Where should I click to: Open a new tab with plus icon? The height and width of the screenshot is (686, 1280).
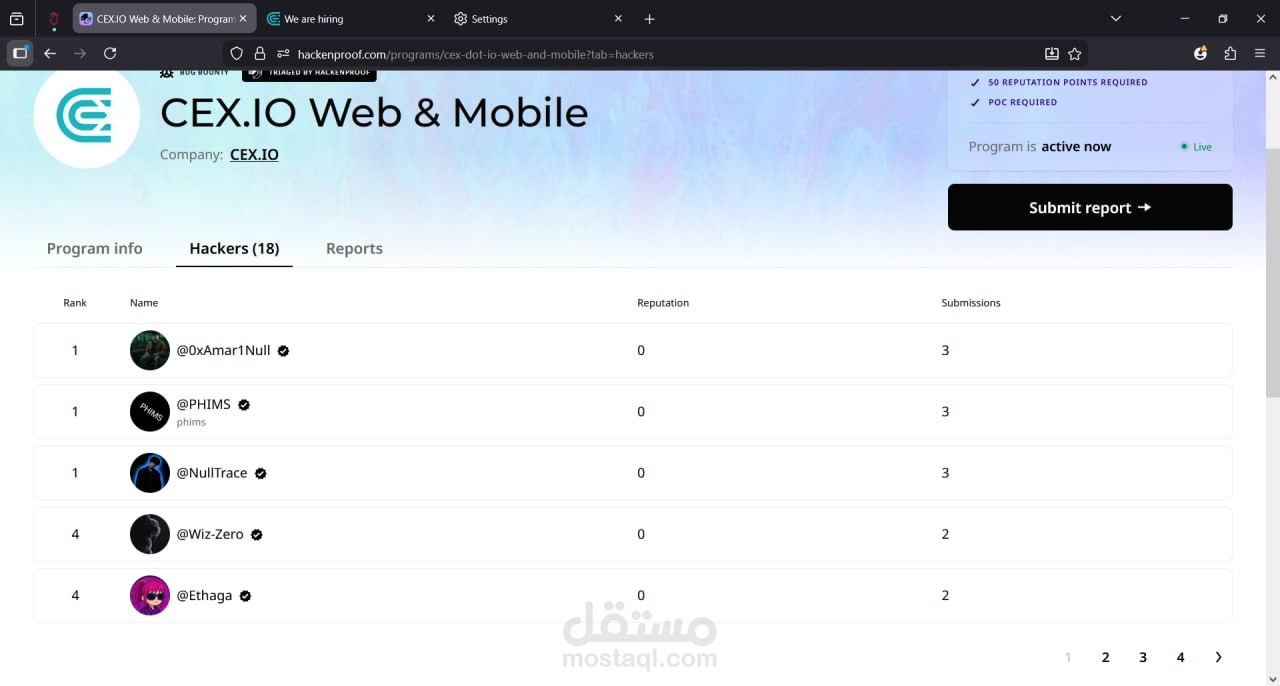(x=649, y=19)
